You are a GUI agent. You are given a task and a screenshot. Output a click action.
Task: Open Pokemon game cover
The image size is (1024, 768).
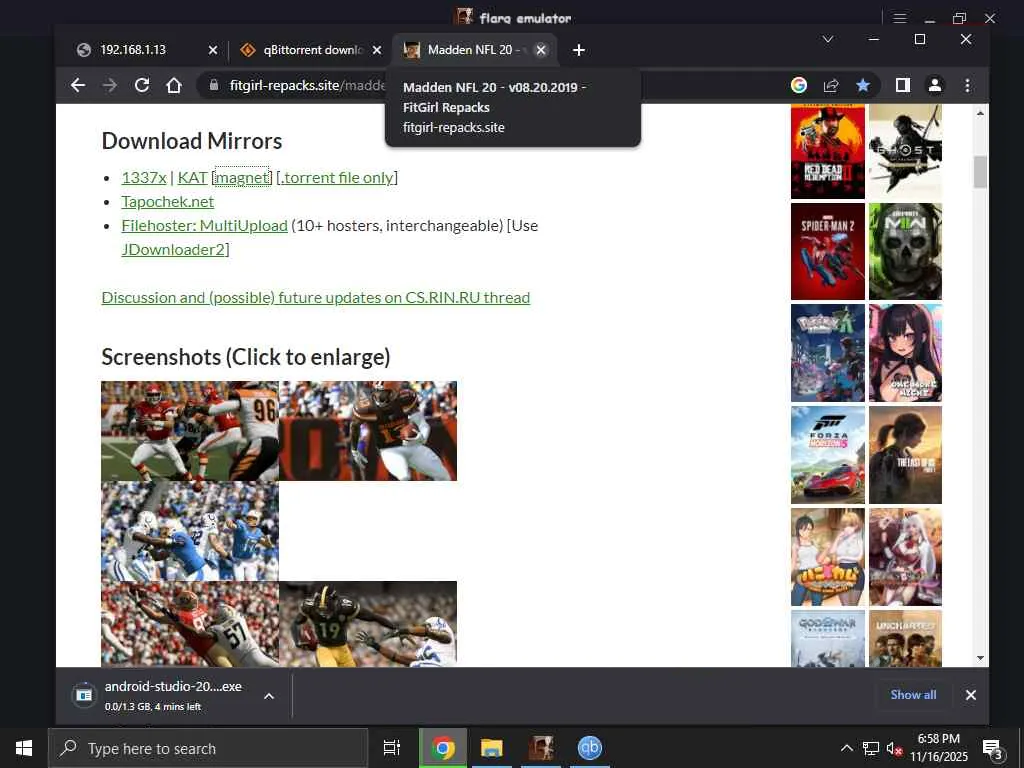point(827,353)
